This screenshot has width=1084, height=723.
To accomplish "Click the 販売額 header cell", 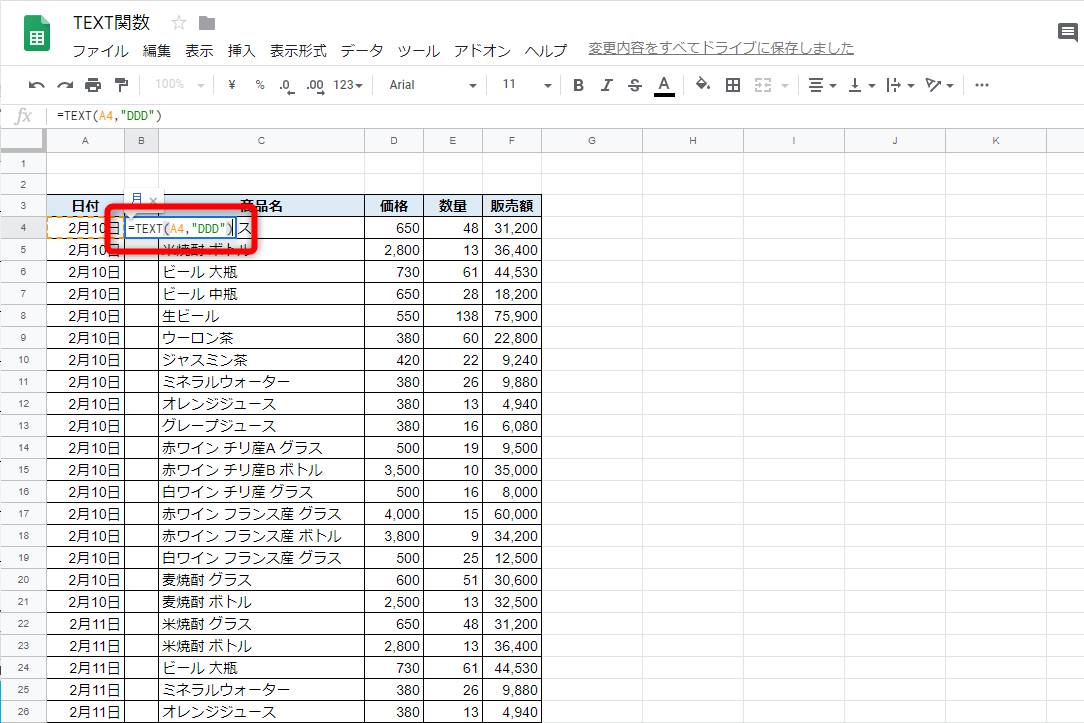I will click(512, 206).
